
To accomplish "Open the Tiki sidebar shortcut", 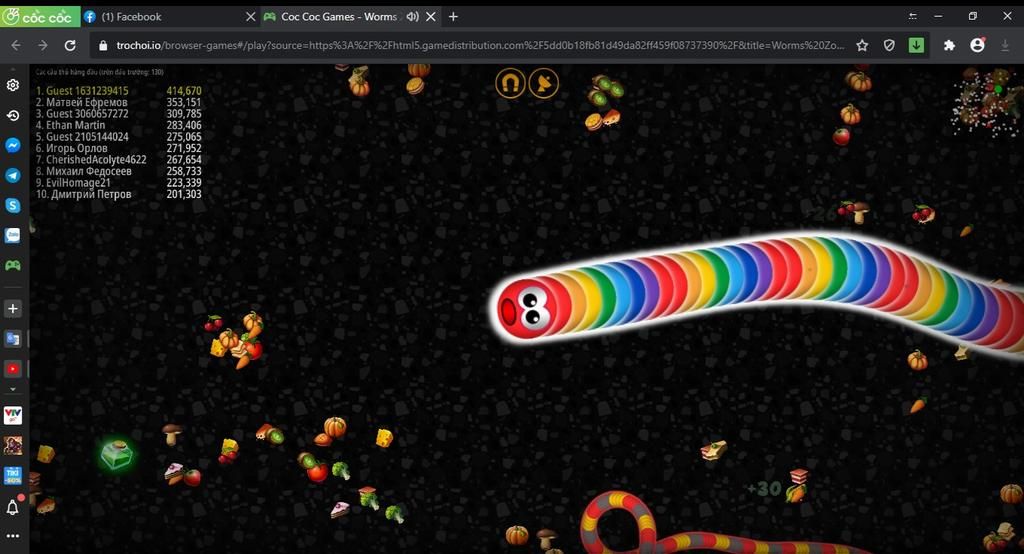I will click(12, 476).
